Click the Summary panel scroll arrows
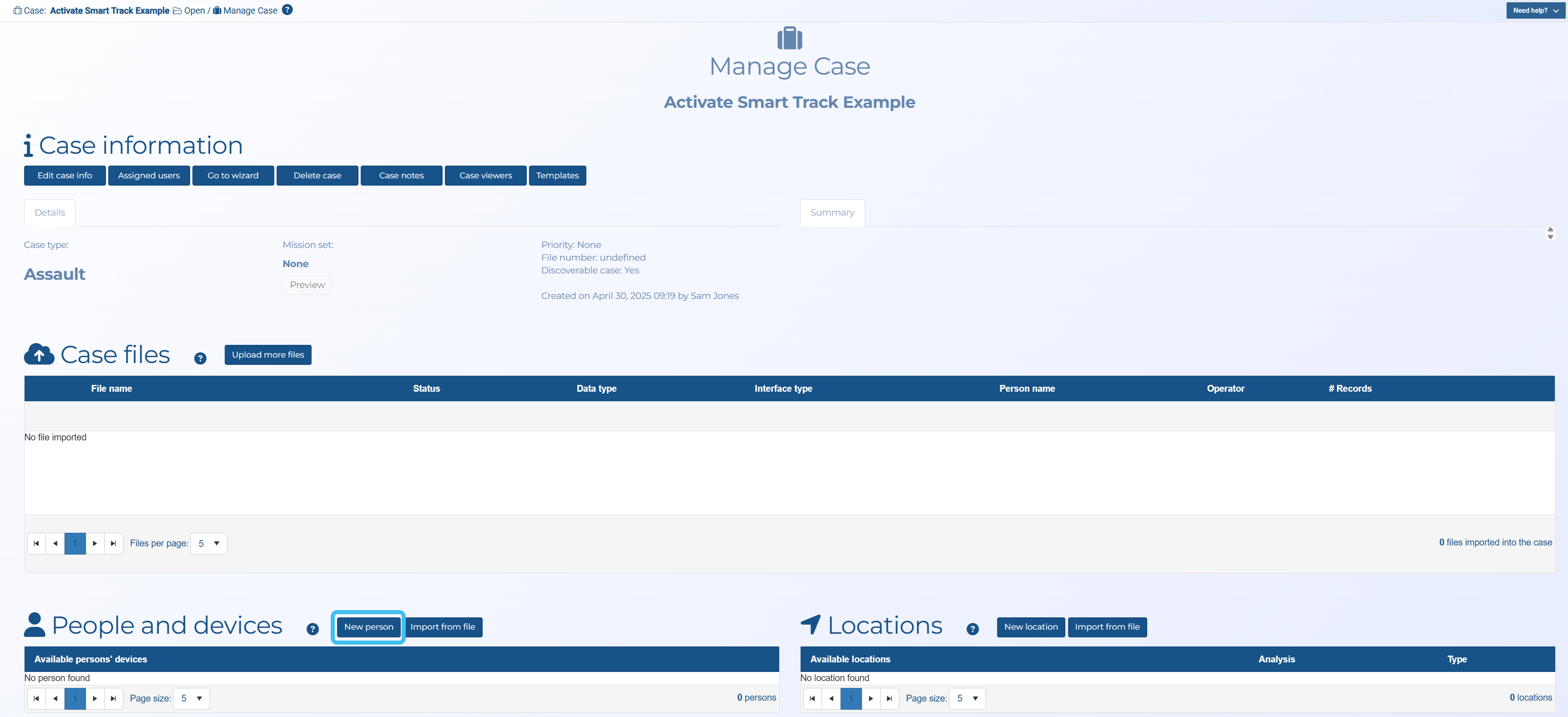Image resolution: width=1568 pixels, height=717 pixels. (1550, 233)
